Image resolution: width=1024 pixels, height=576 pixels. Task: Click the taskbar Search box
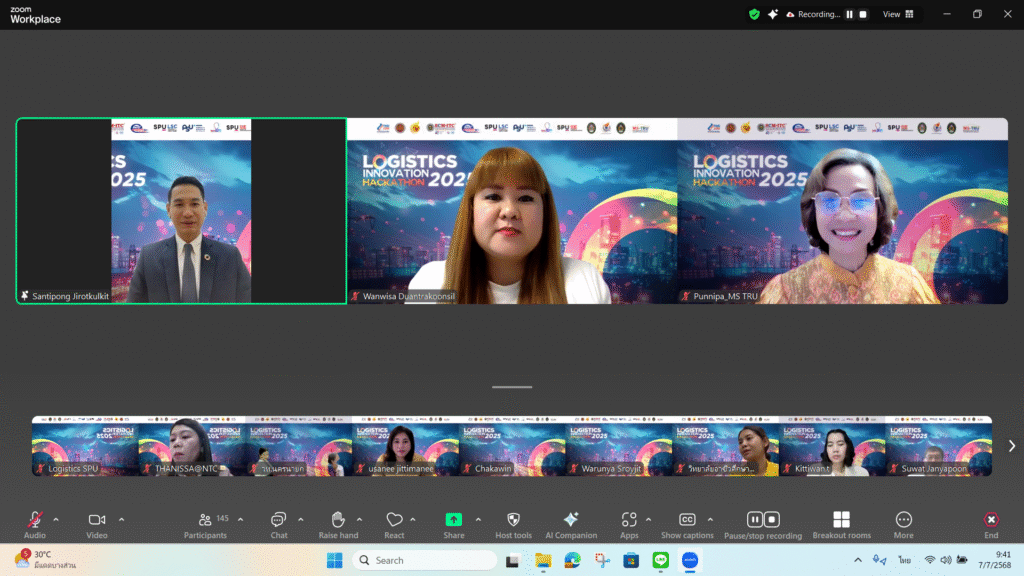[x=424, y=560]
